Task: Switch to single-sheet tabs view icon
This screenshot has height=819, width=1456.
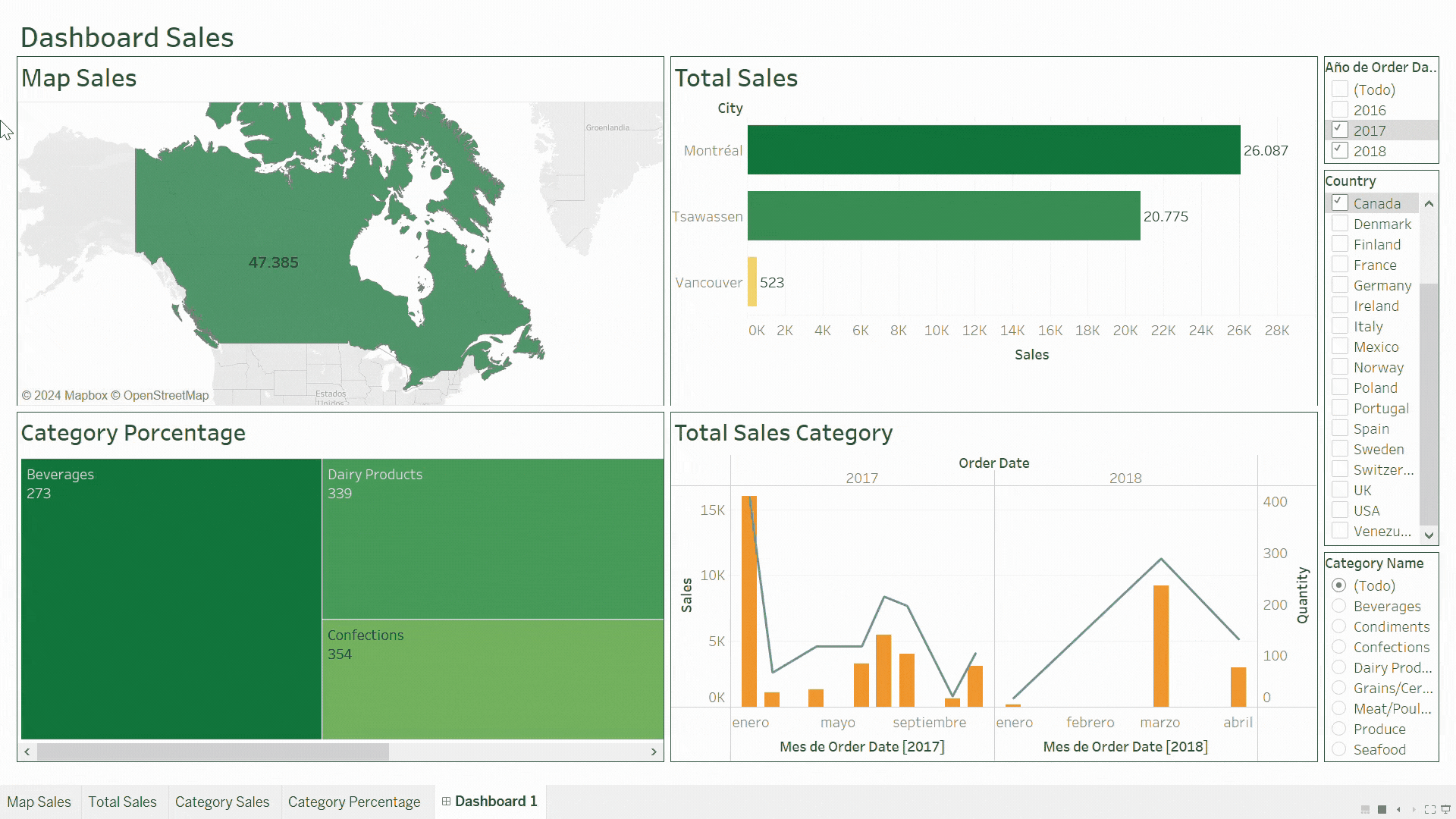Action: coord(1382,809)
